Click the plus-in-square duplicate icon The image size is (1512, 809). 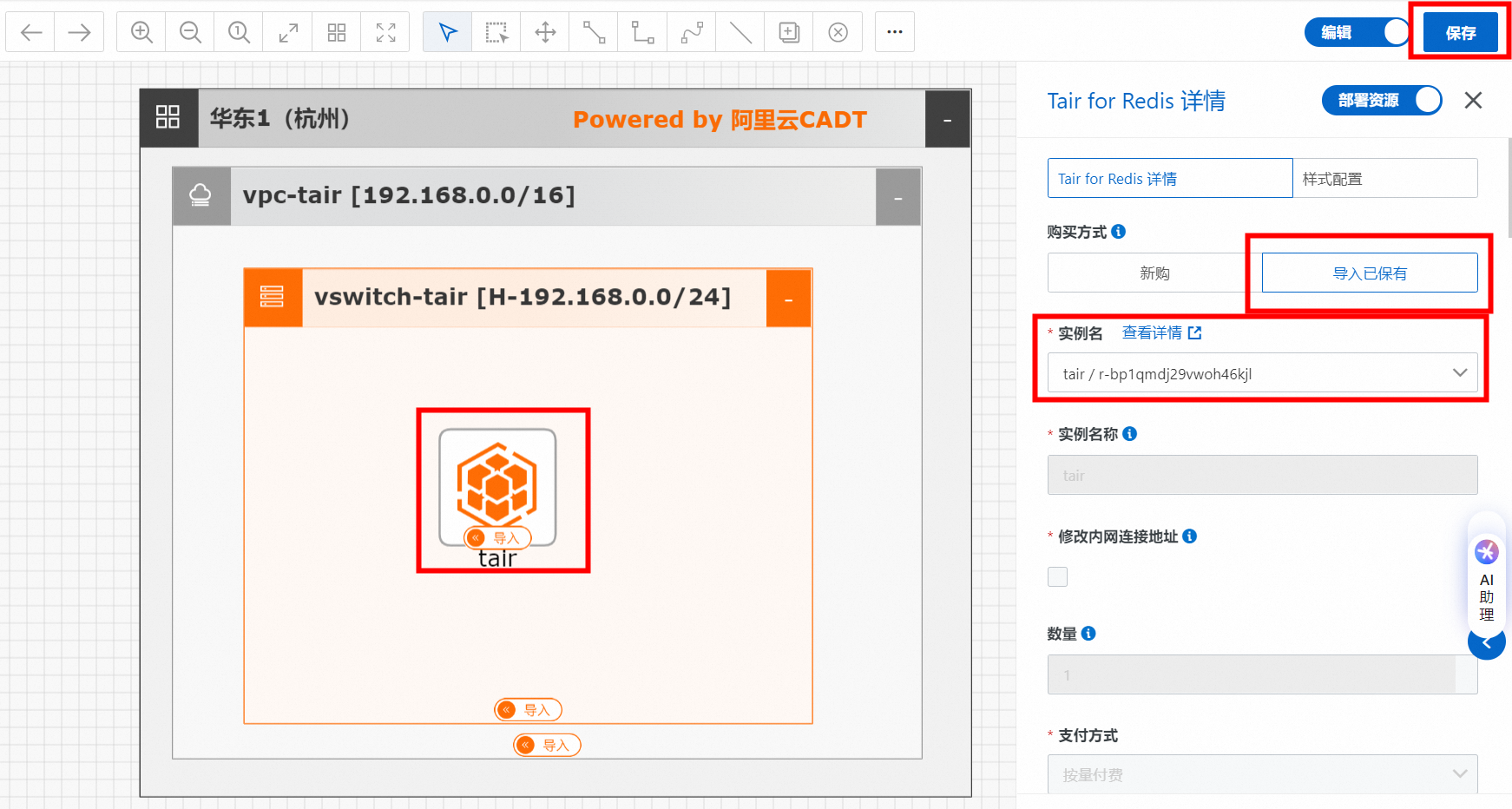coord(789,33)
